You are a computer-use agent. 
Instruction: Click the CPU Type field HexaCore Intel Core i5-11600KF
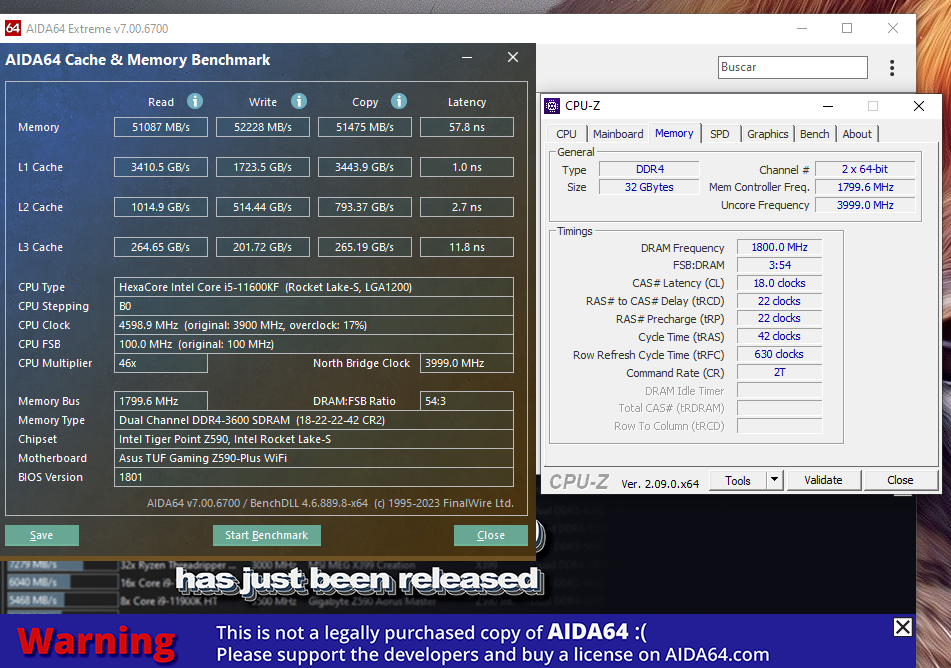pos(314,287)
